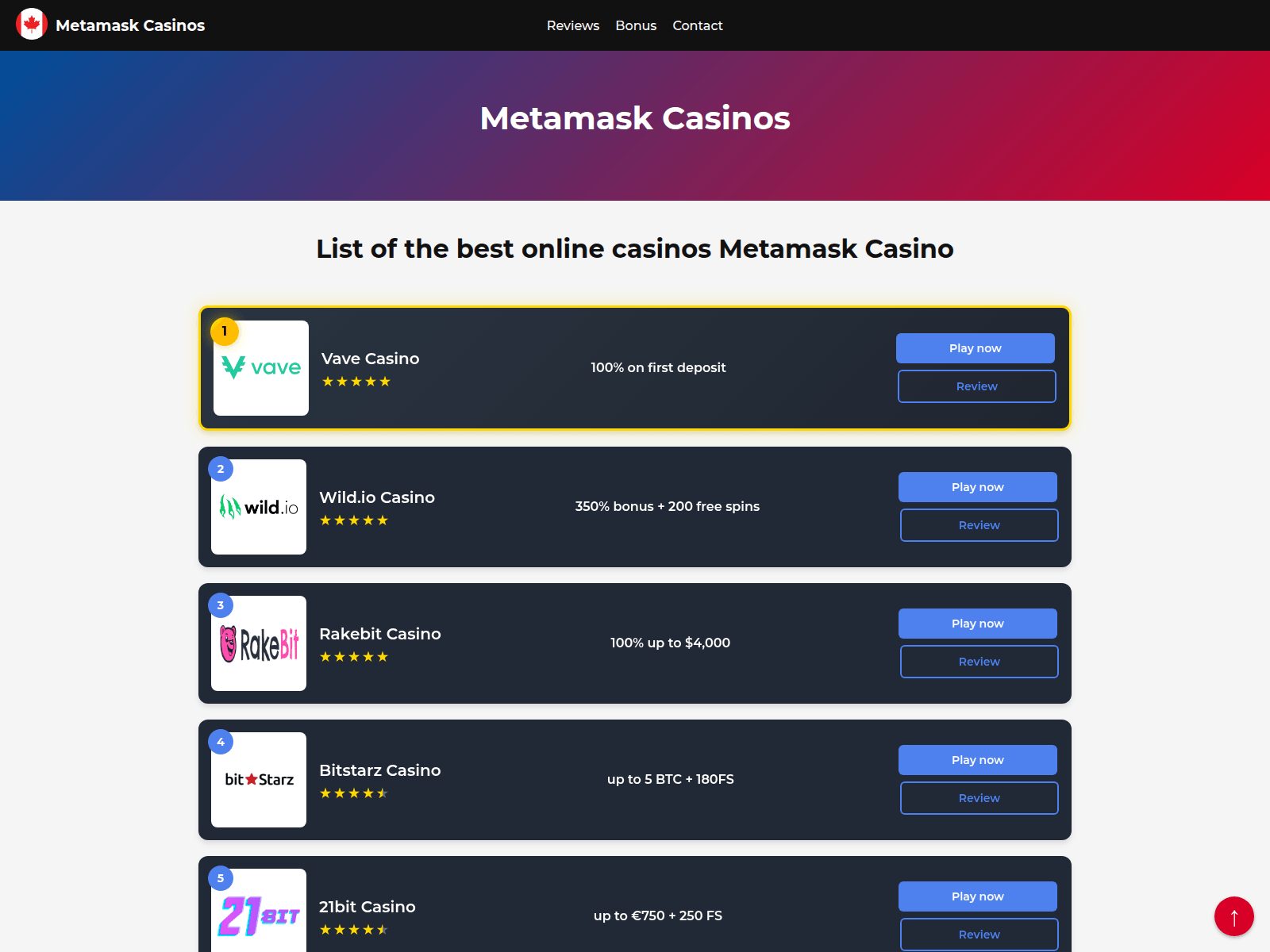Viewport: 1270px width, 952px height.
Task: Click the Canadian maple leaf site logo
Action: 32,25
